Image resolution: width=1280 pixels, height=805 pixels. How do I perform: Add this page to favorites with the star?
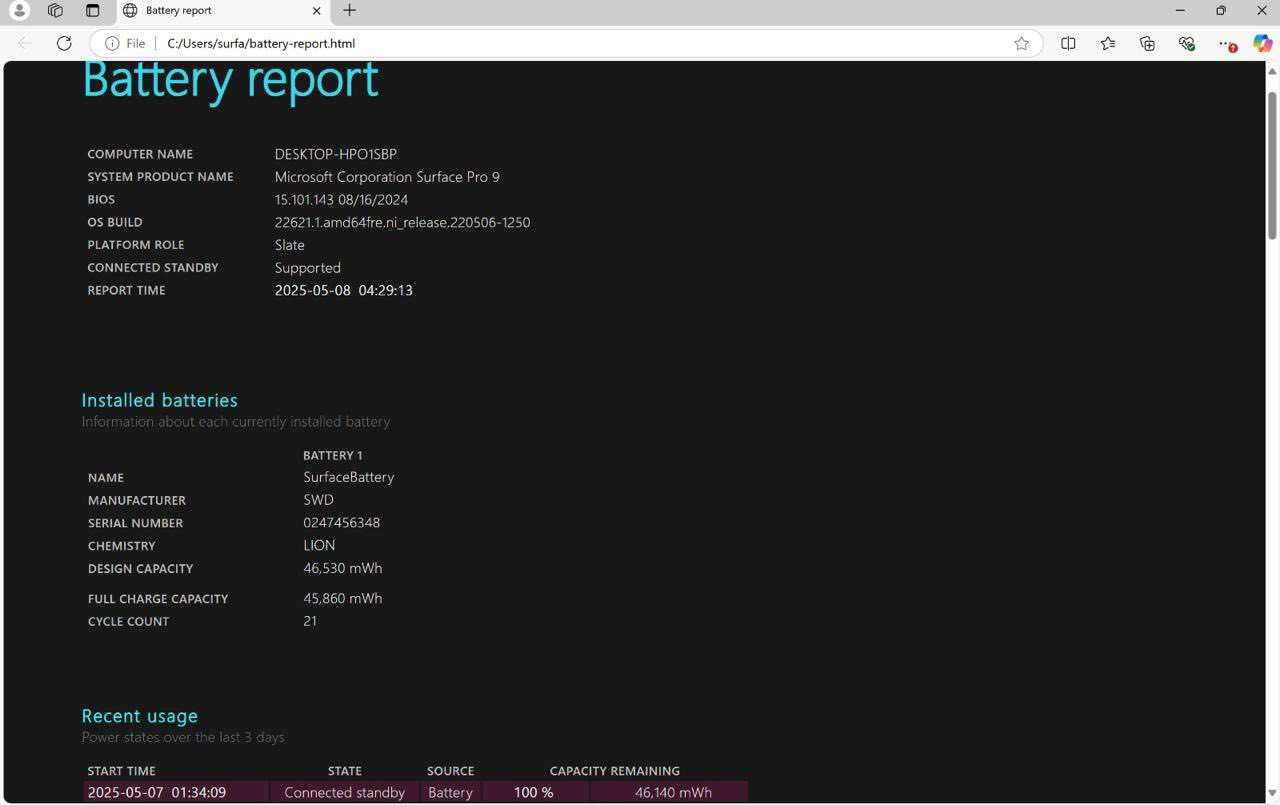click(1021, 43)
